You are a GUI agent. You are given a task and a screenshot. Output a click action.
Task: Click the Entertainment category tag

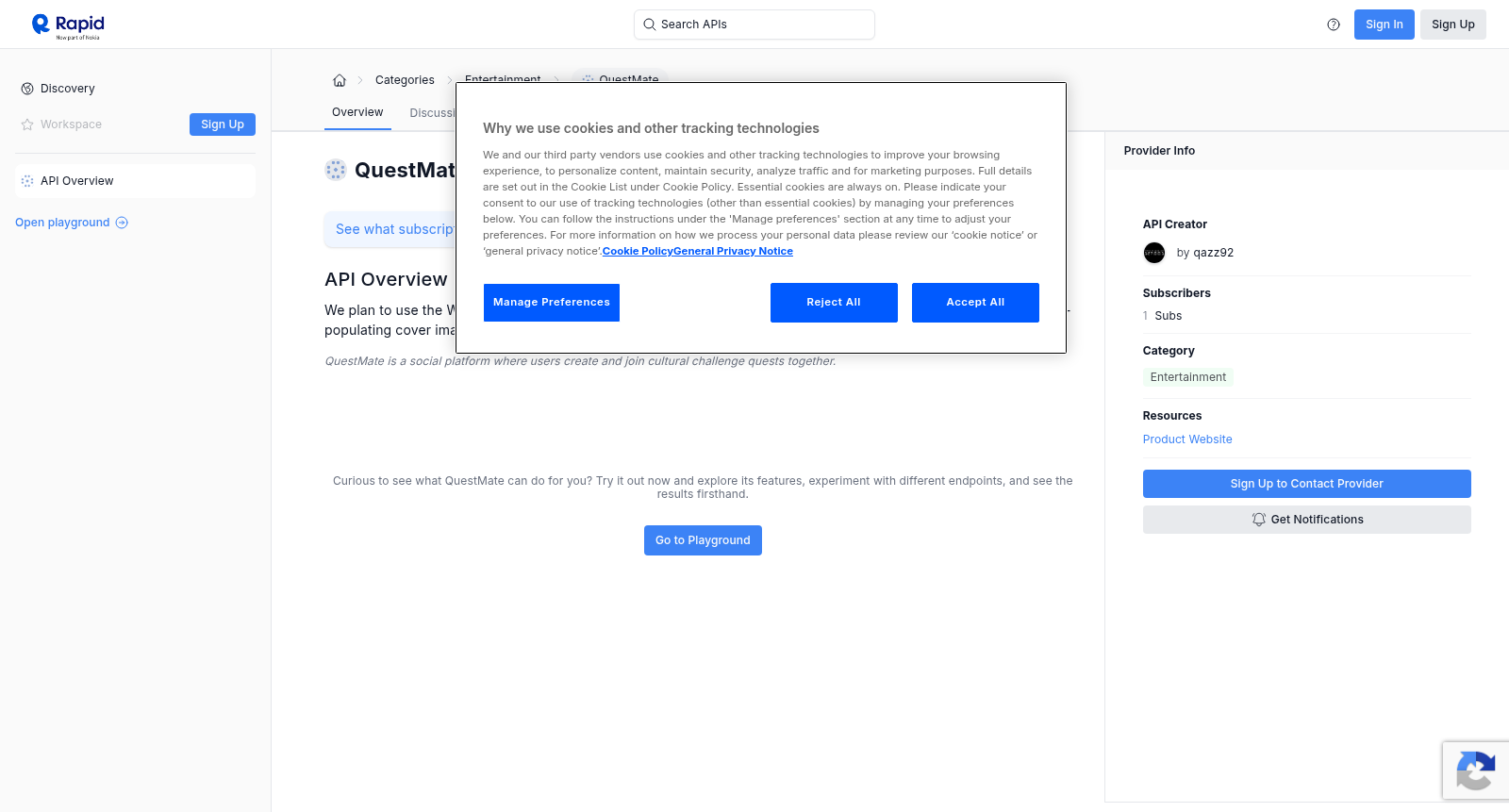point(1188,377)
